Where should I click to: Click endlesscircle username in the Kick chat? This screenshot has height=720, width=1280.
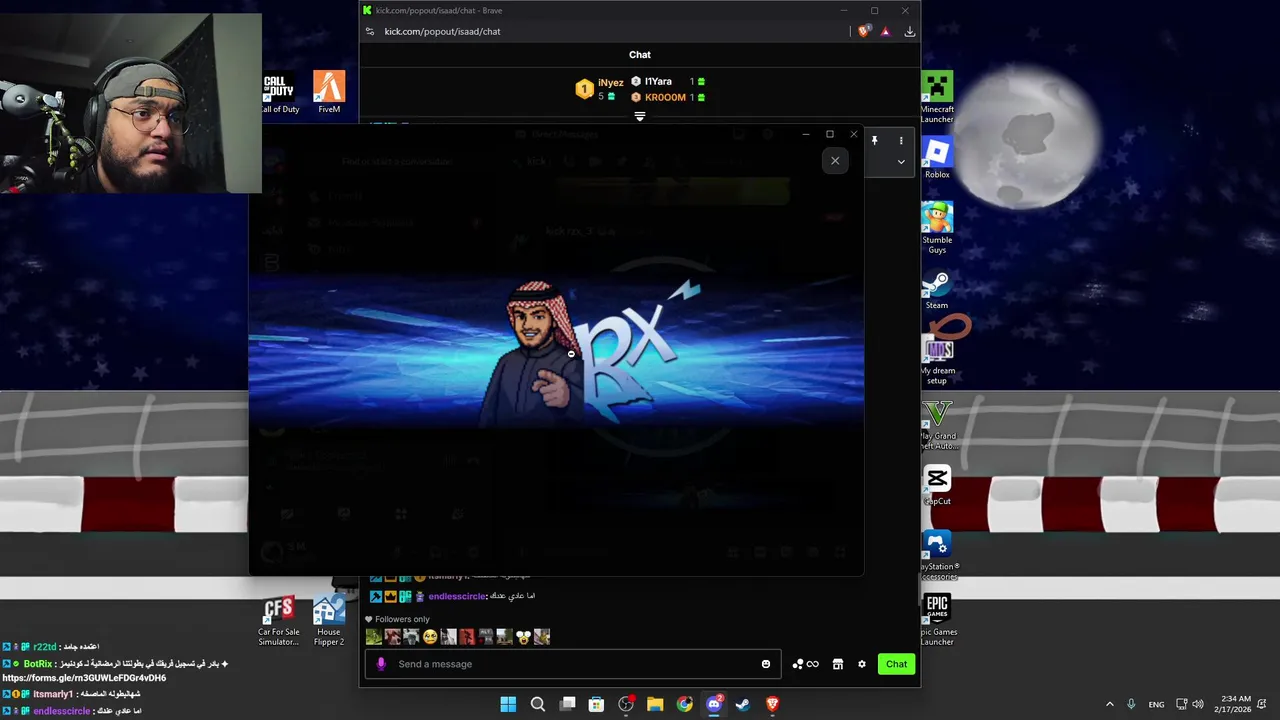pyautogui.click(x=457, y=596)
